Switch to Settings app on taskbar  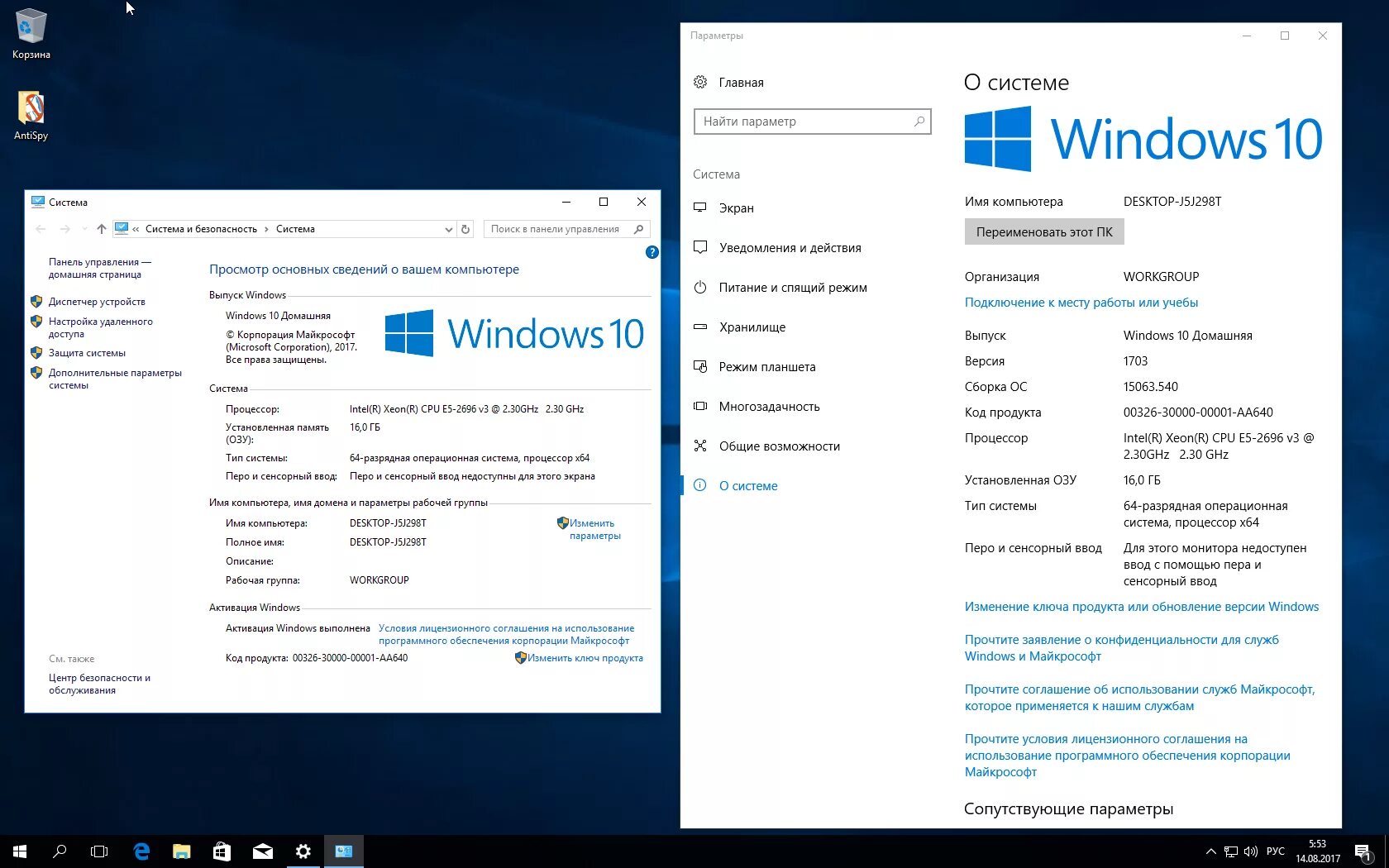pos(303,851)
